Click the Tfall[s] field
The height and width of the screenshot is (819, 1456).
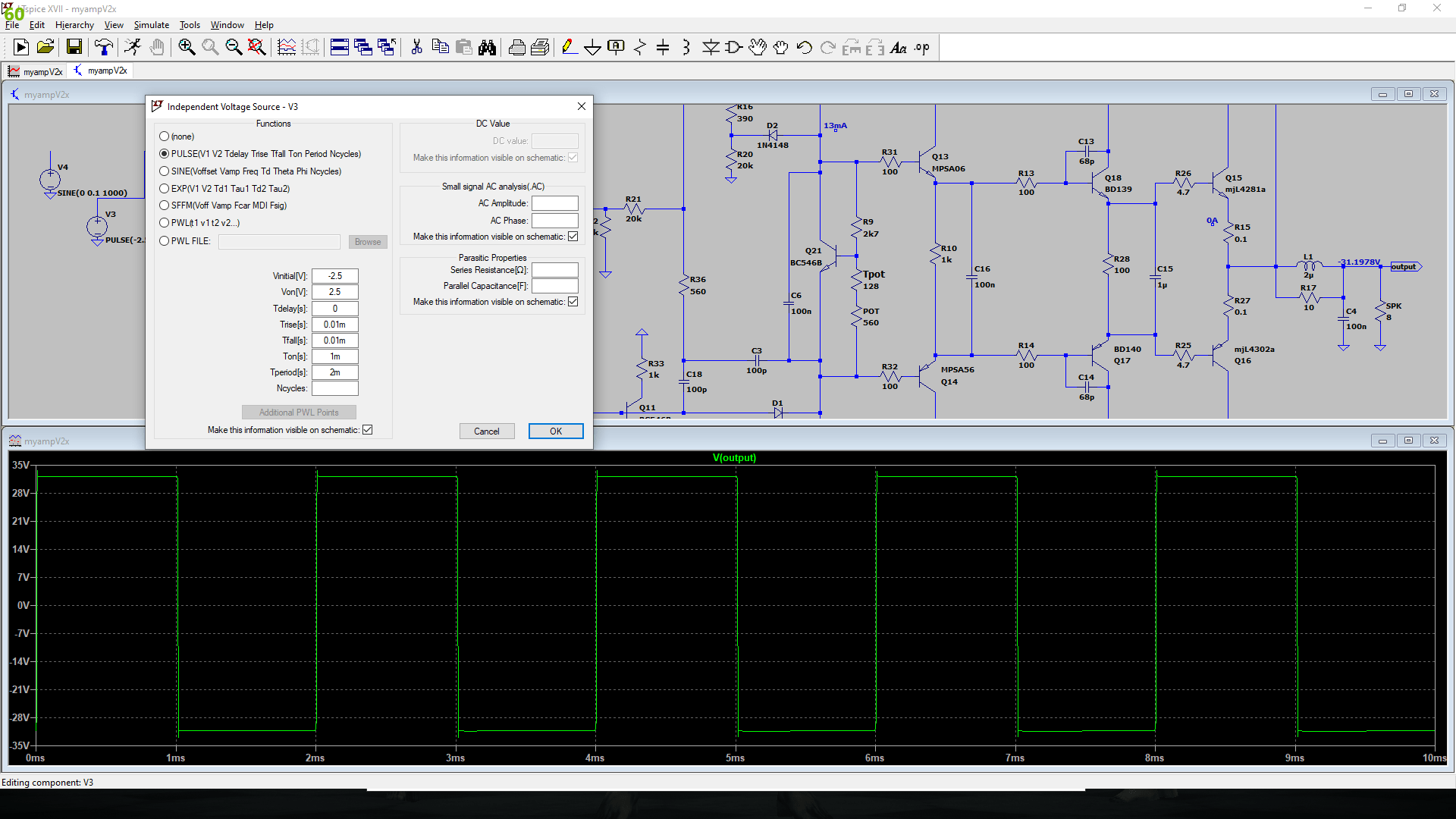[x=334, y=340]
